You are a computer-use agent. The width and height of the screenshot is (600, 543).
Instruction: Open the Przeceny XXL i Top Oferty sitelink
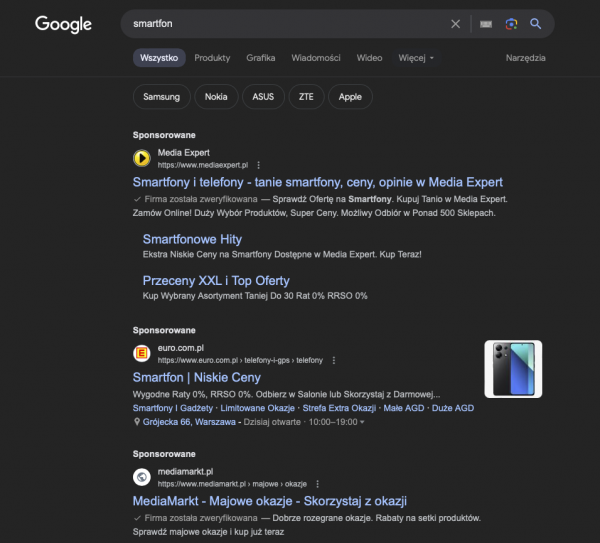[x=216, y=280]
